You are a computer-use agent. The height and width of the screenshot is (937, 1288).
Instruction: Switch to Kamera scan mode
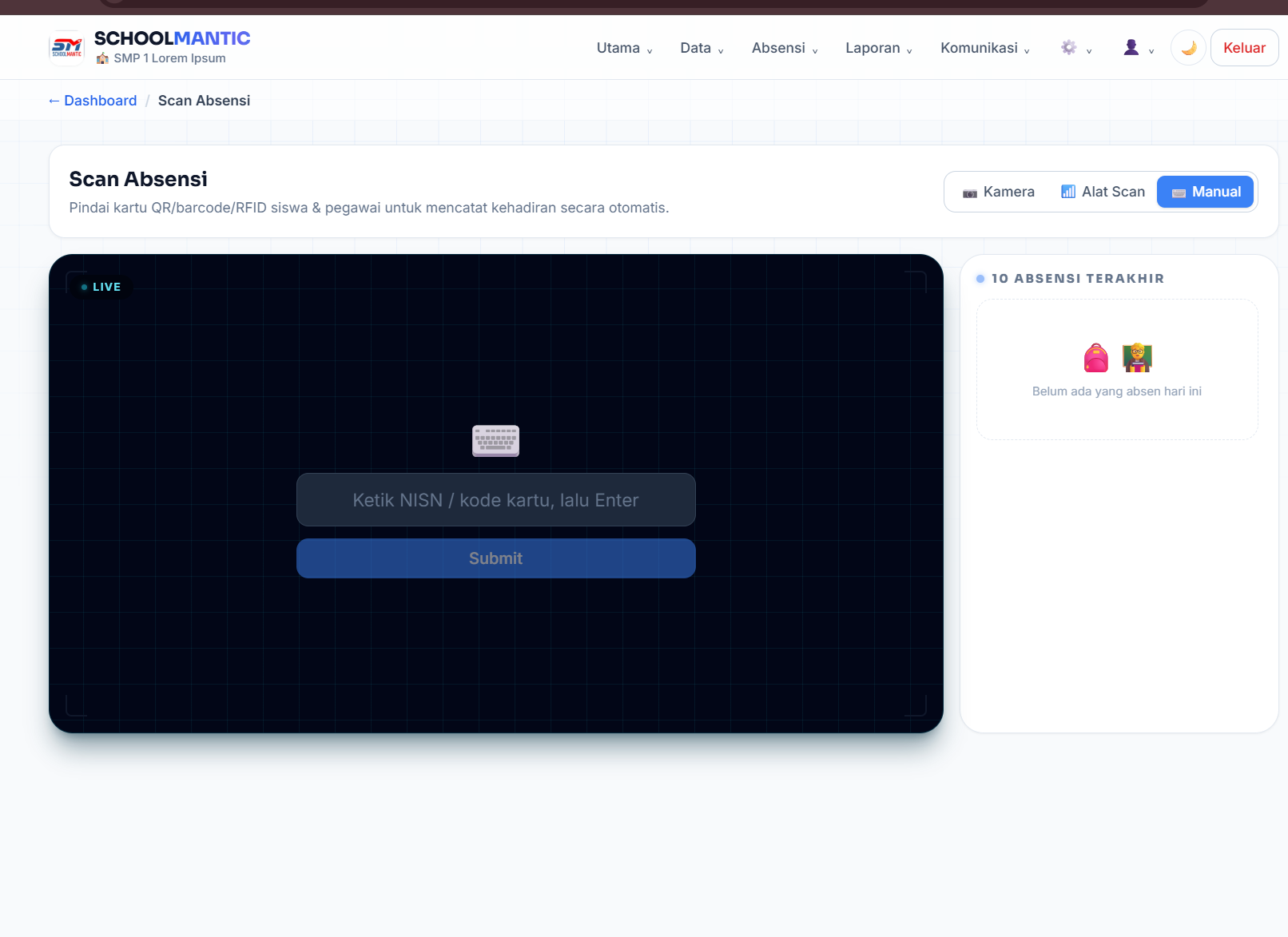click(x=999, y=192)
